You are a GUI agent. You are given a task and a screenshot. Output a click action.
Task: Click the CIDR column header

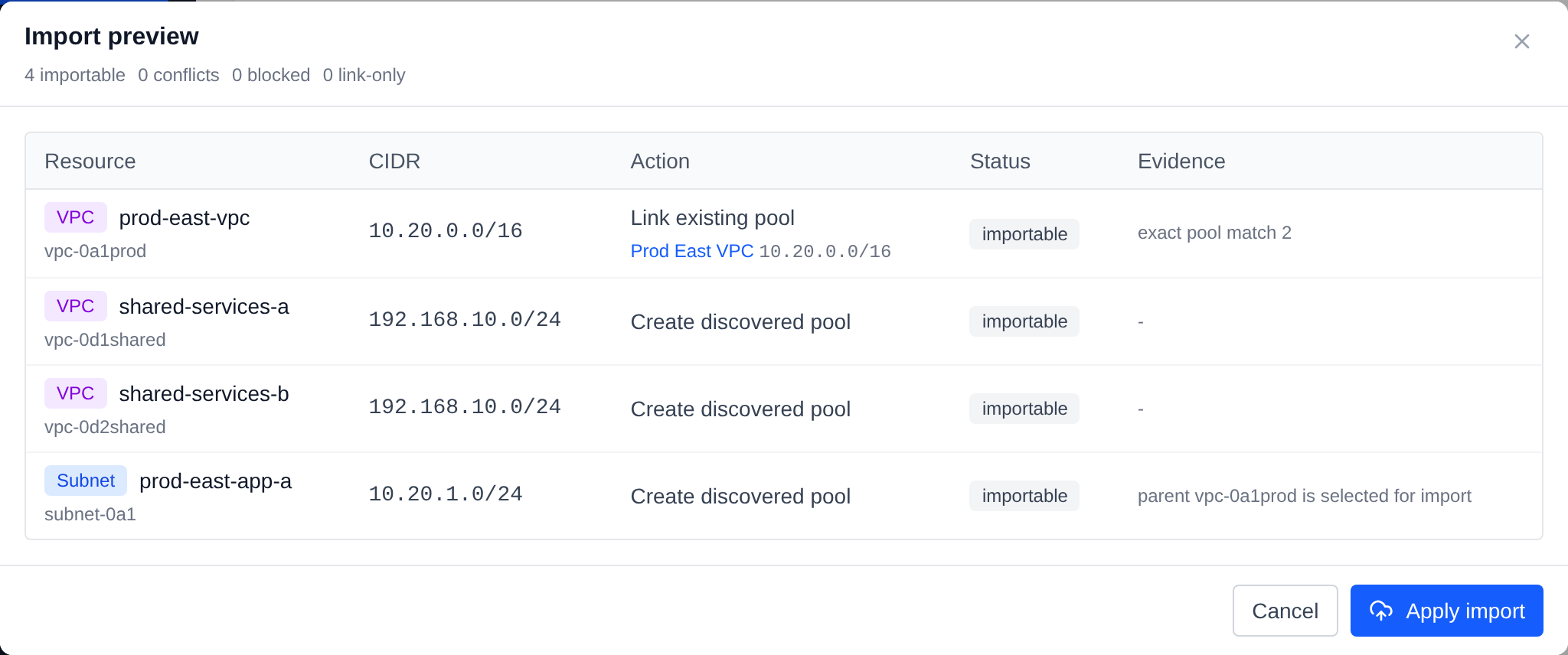[394, 161]
